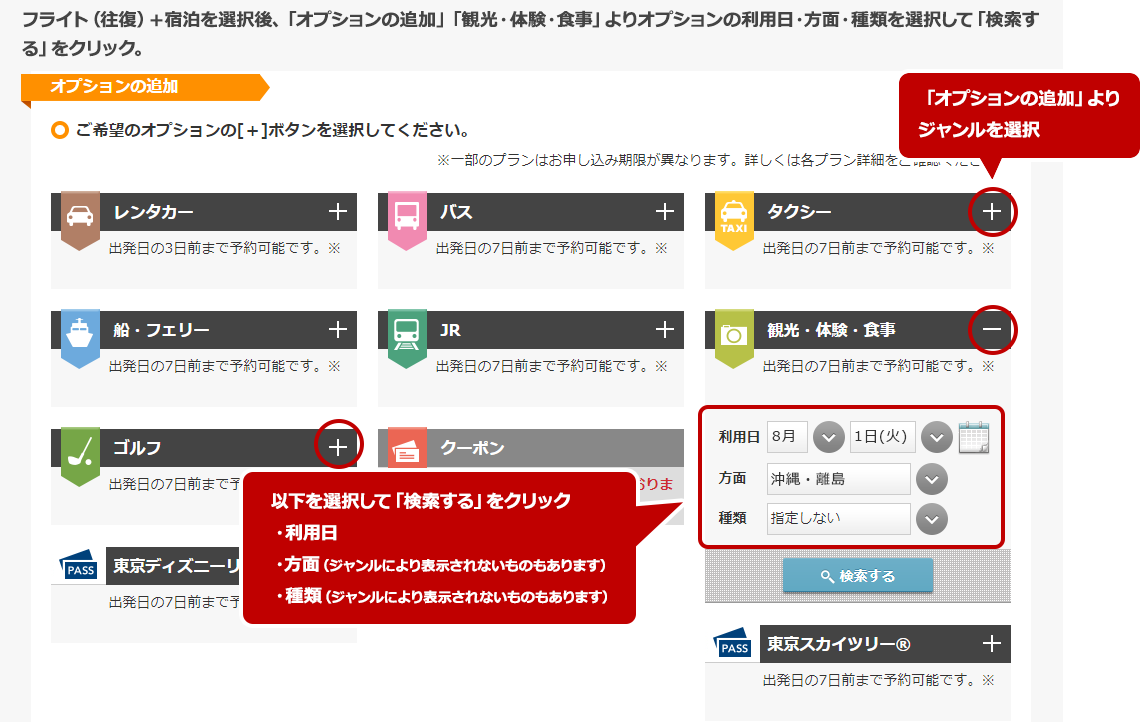1145x722 pixels.
Task: Collapse the 観光・体験・食事 section
Action: tap(992, 330)
